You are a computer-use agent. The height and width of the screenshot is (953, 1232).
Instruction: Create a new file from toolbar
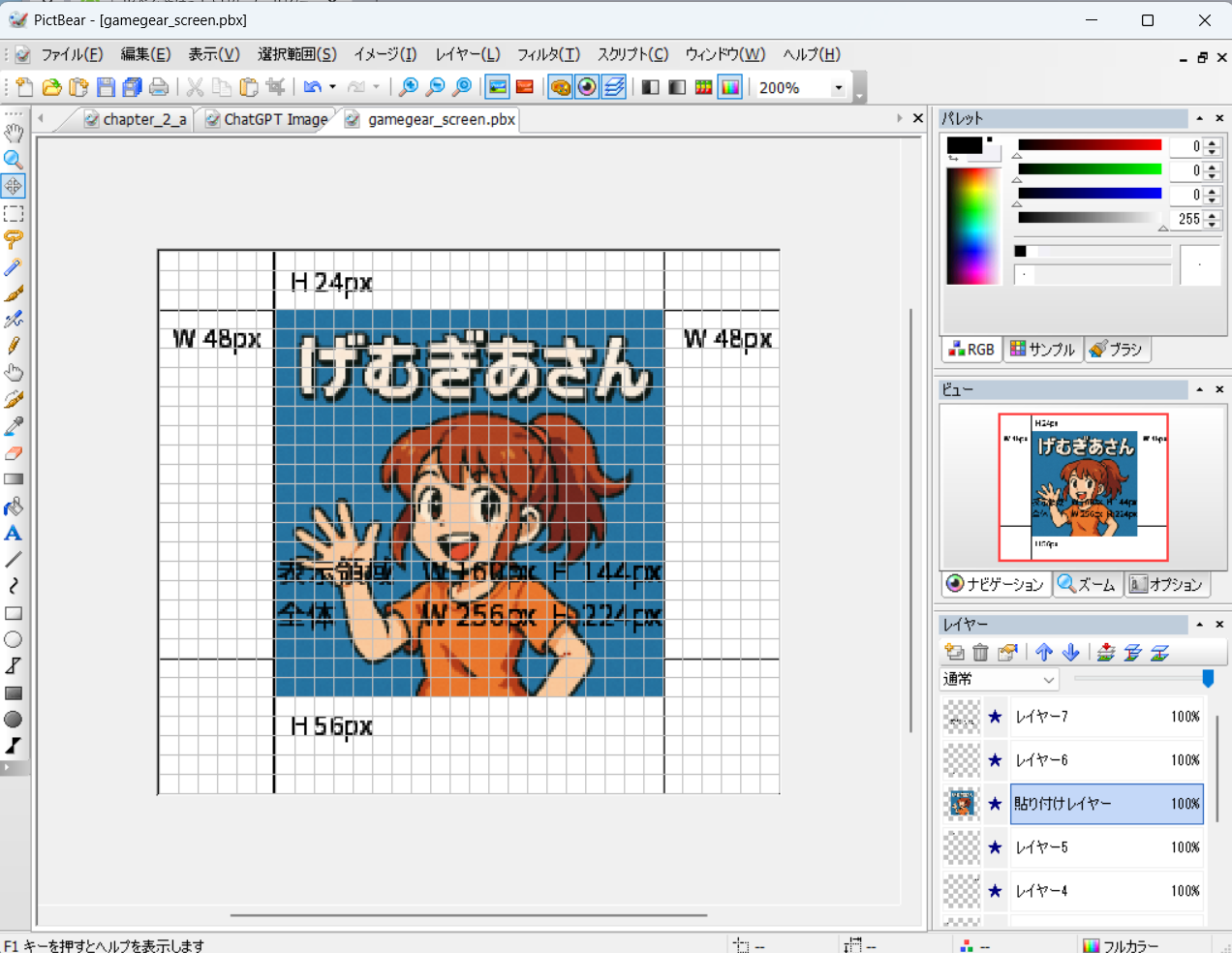point(24,87)
